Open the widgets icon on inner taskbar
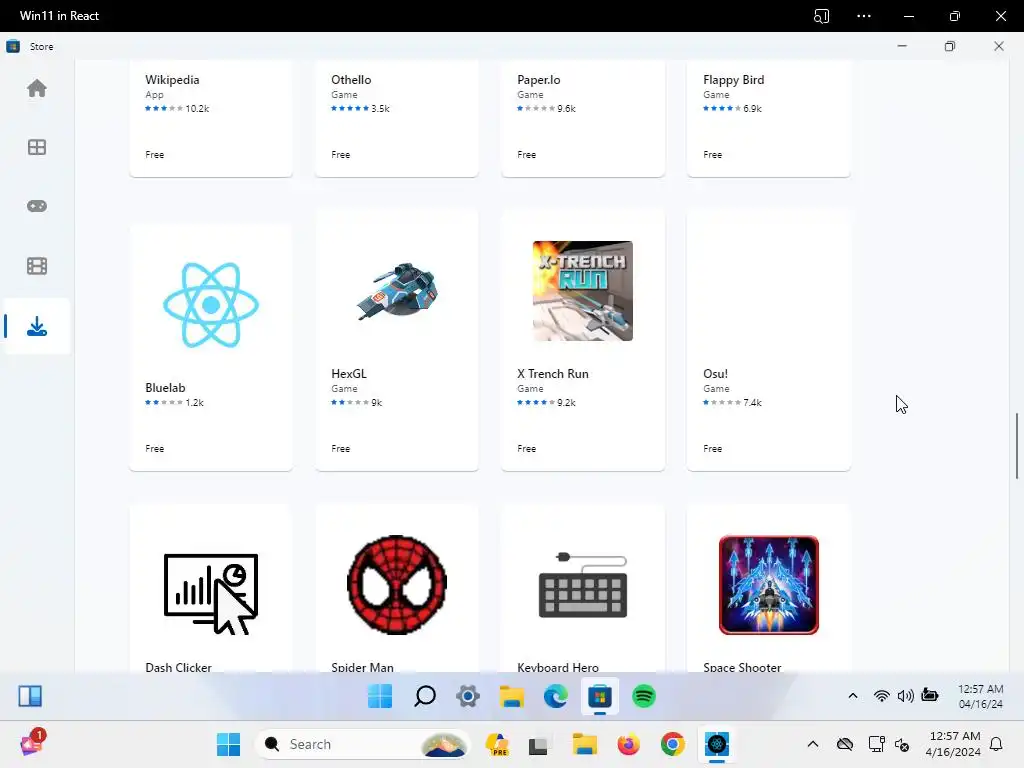 click(x=30, y=696)
